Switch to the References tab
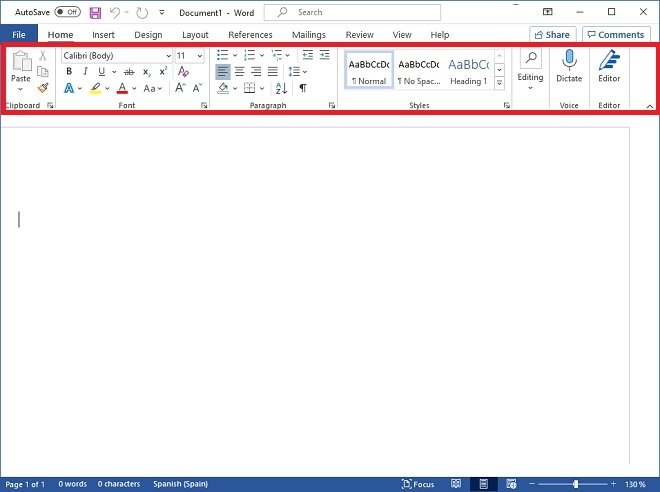Viewport: 660px width, 492px height. 250,35
